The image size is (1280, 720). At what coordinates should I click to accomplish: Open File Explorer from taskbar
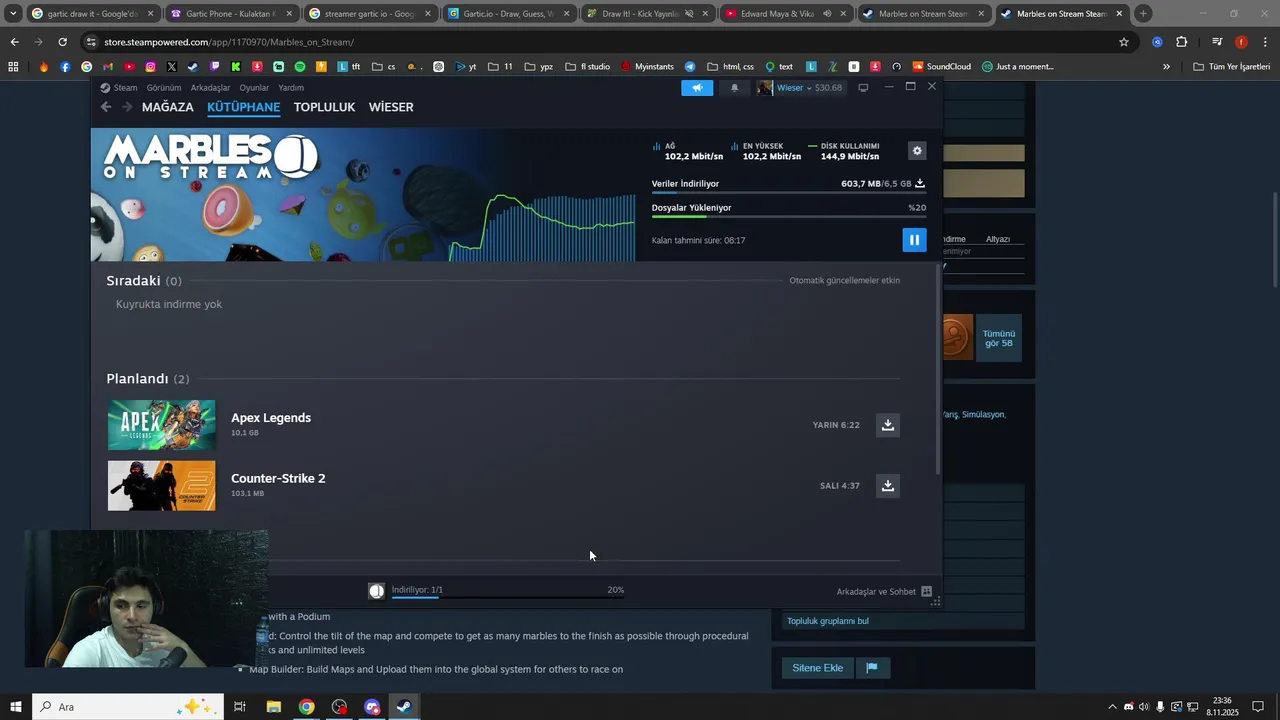(273, 707)
